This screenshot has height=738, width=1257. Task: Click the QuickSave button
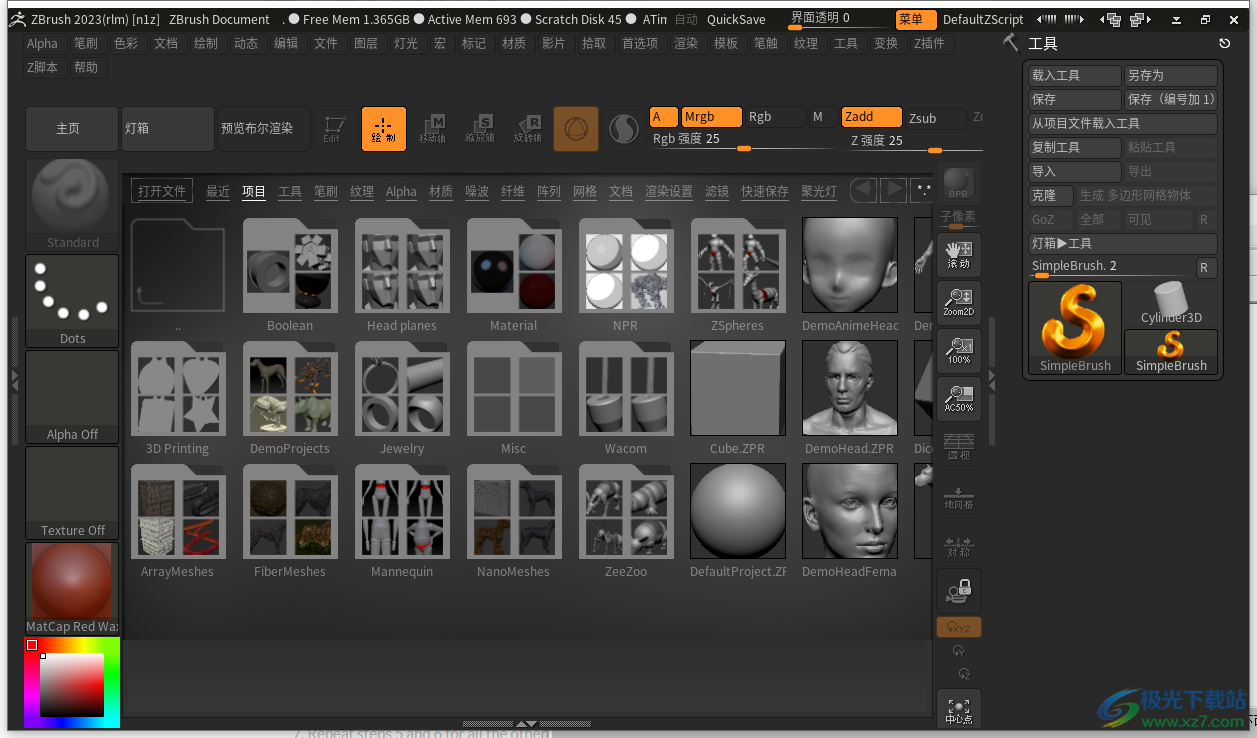click(736, 19)
